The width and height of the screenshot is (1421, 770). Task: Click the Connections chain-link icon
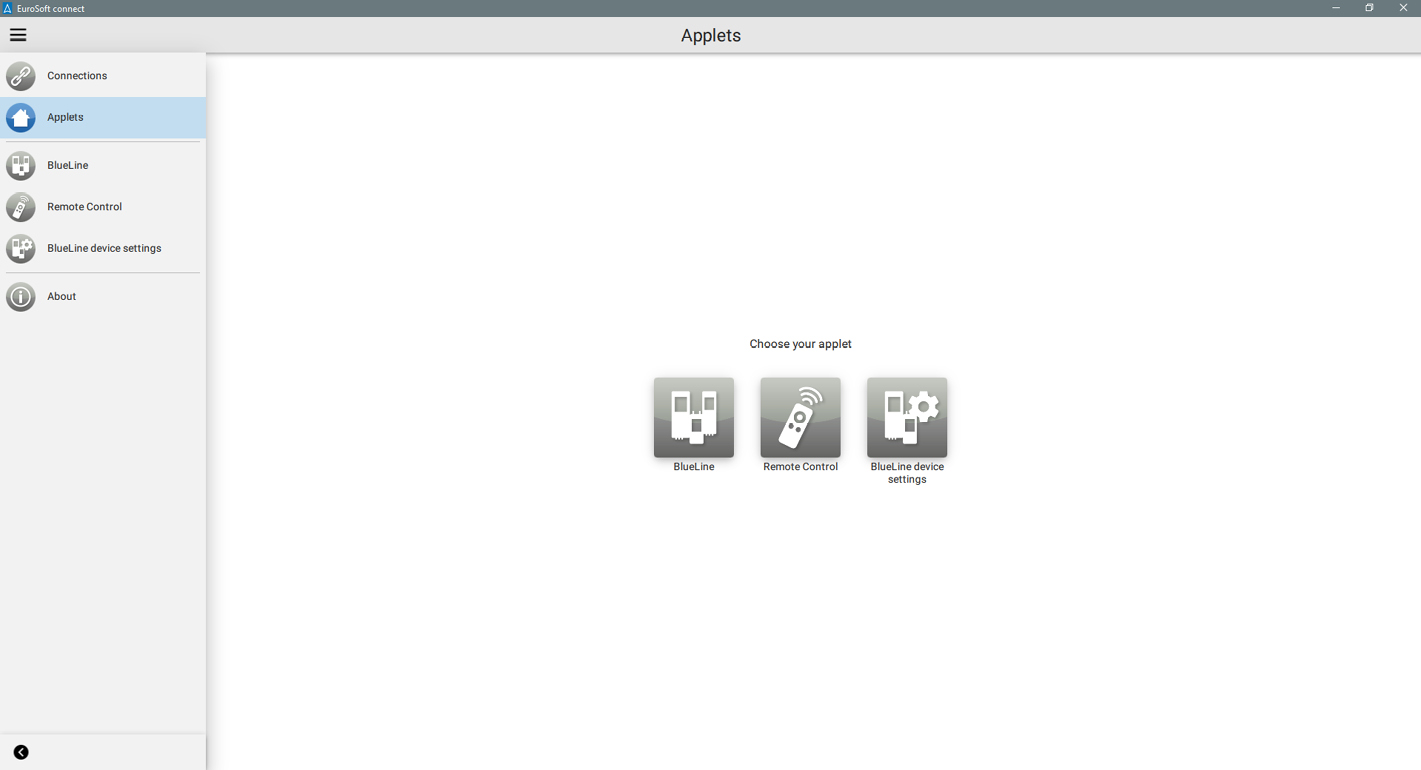(x=21, y=76)
